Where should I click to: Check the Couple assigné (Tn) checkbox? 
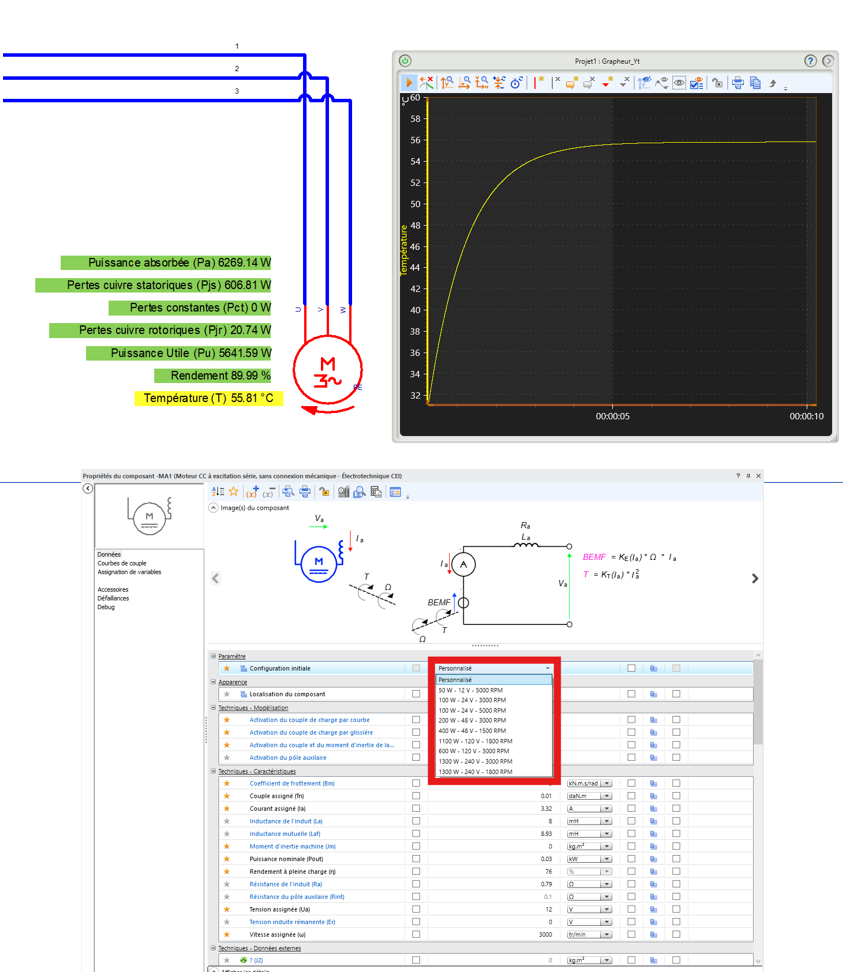[416, 796]
